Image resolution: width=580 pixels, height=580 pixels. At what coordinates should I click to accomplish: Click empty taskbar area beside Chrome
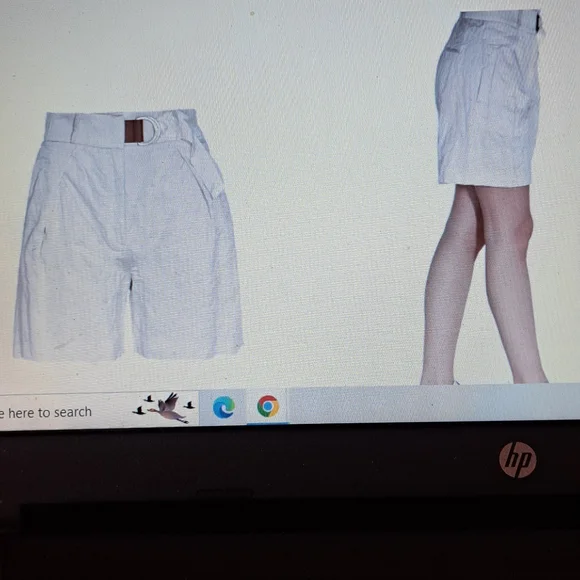[x=433, y=403]
